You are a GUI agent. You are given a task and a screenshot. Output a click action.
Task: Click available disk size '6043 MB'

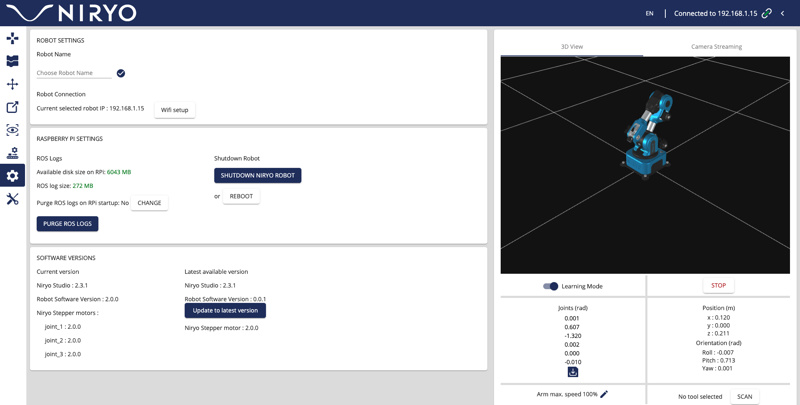tap(119, 172)
